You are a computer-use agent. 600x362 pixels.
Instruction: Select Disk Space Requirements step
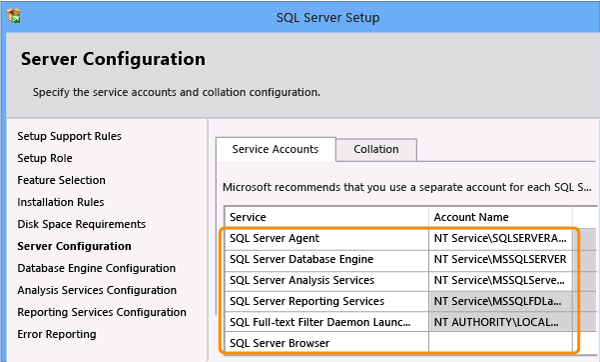(x=82, y=224)
